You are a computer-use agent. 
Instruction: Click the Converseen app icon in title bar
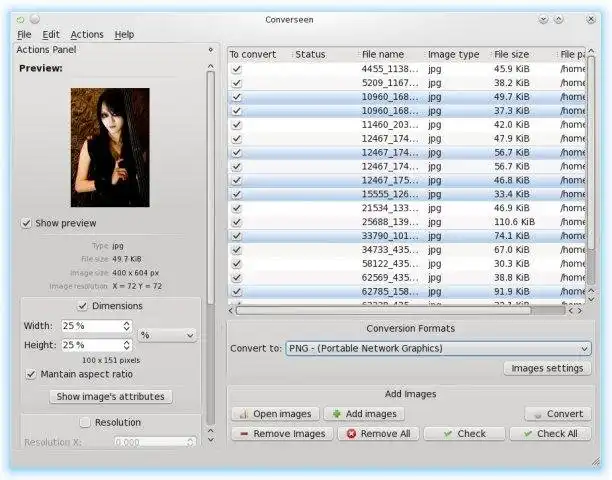[x=20, y=19]
